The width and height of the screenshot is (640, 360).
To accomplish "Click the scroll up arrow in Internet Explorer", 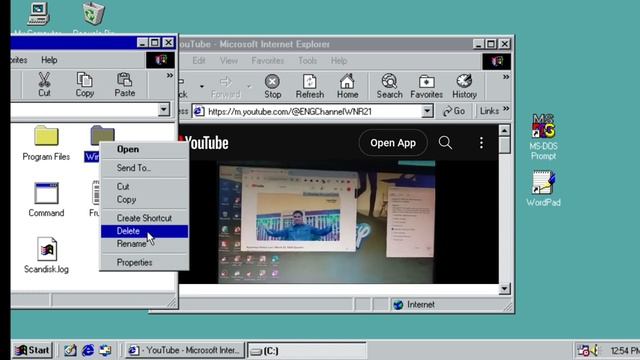I will tap(504, 131).
